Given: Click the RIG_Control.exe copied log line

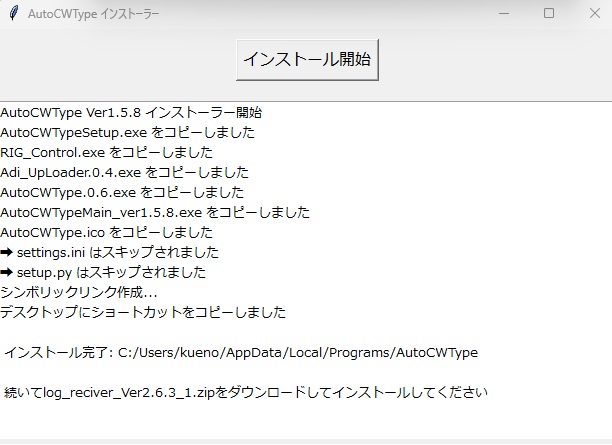Looking at the screenshot, I should point(106,152).
